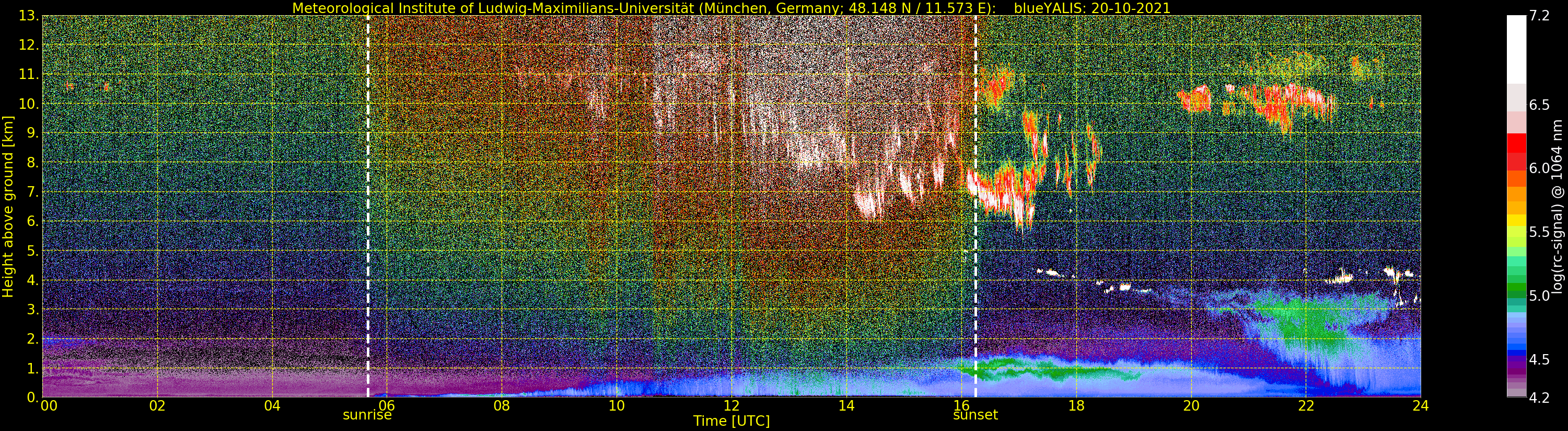Click the time axis tick '24'
1568x431 pixels.
coord(1421,406)
